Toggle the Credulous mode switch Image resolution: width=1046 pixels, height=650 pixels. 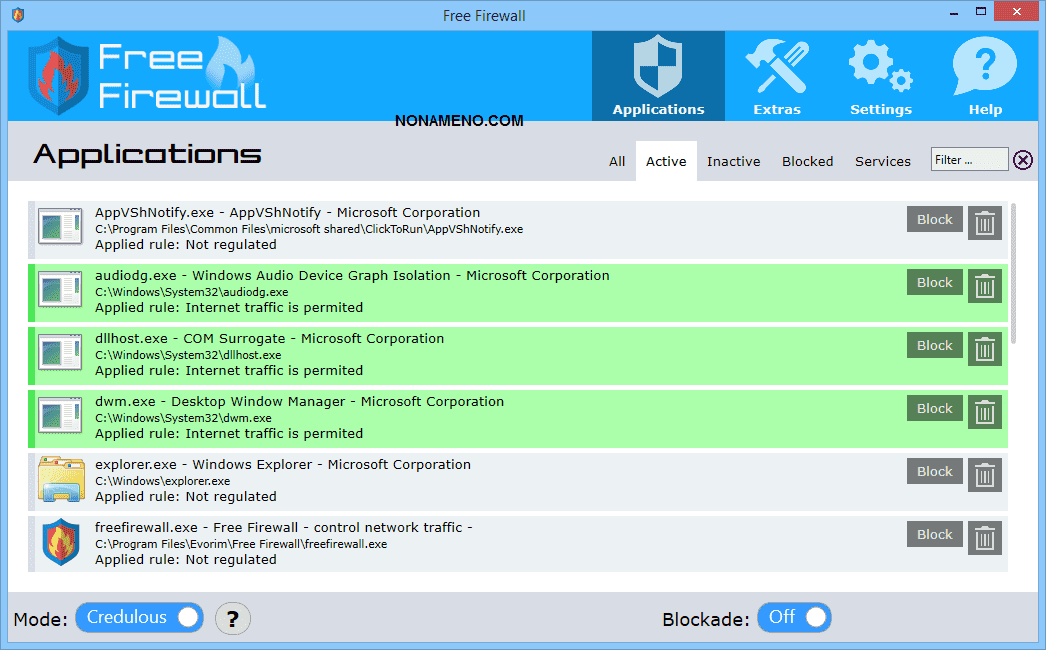point(139,618)
